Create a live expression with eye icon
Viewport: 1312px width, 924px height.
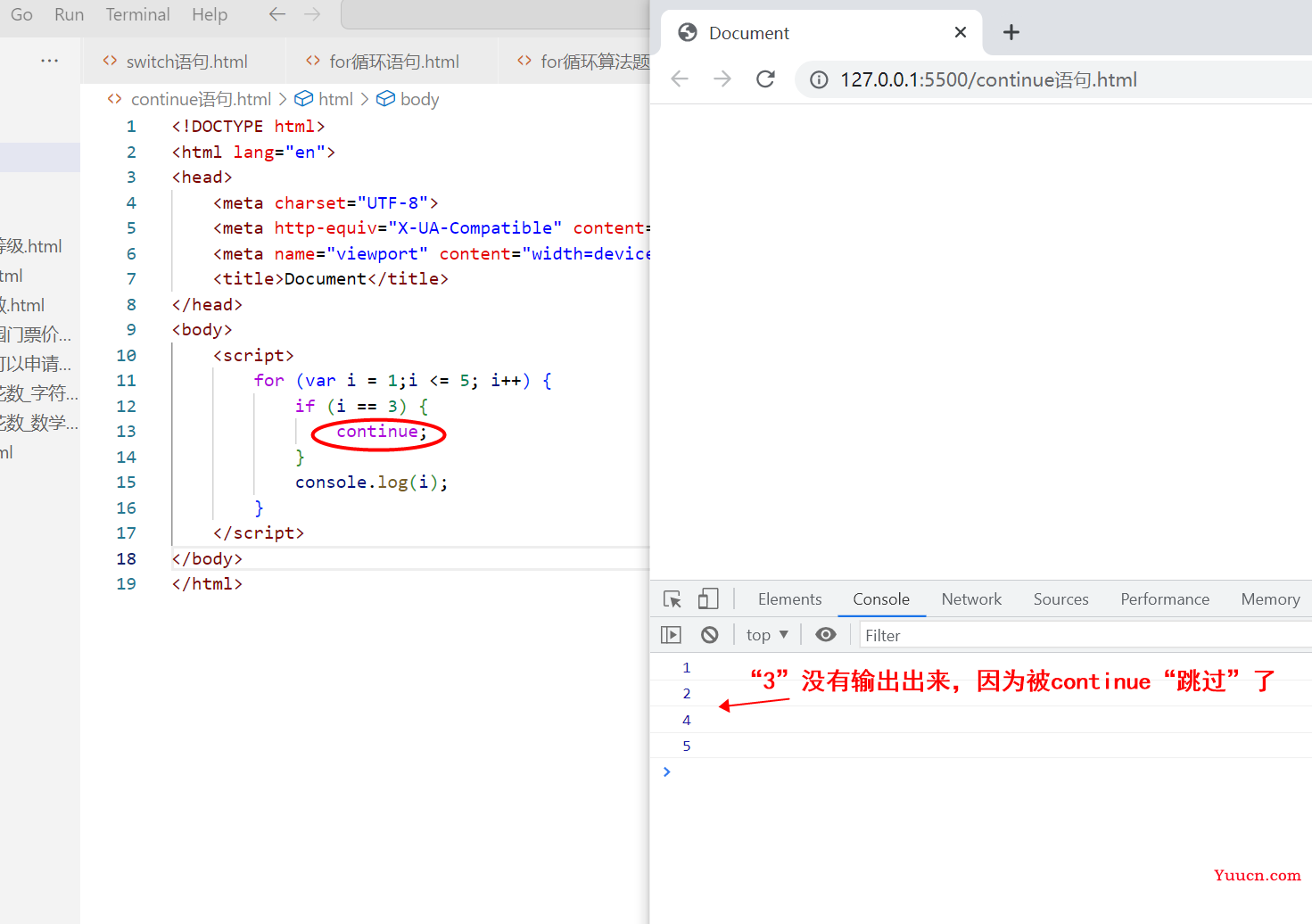[826, 634]
